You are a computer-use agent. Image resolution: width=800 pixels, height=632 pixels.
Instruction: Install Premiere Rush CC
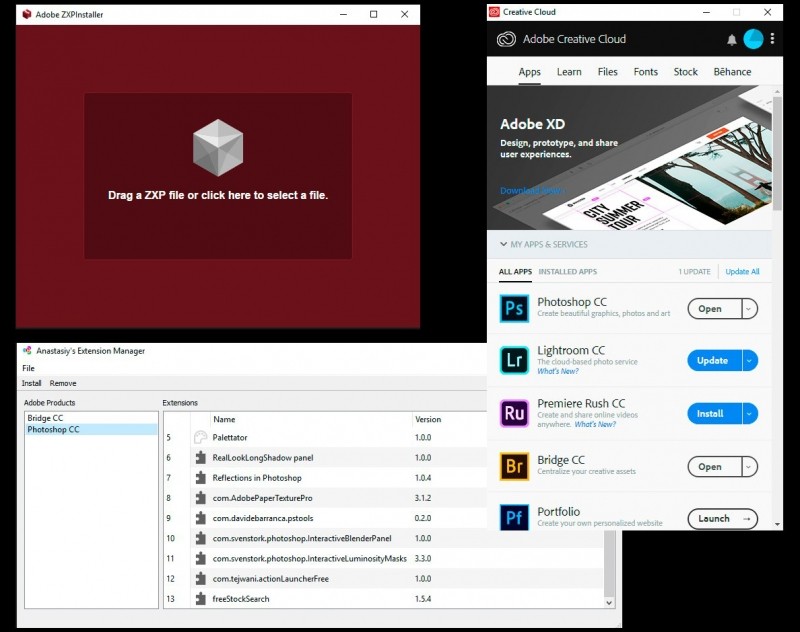point(714,414)
